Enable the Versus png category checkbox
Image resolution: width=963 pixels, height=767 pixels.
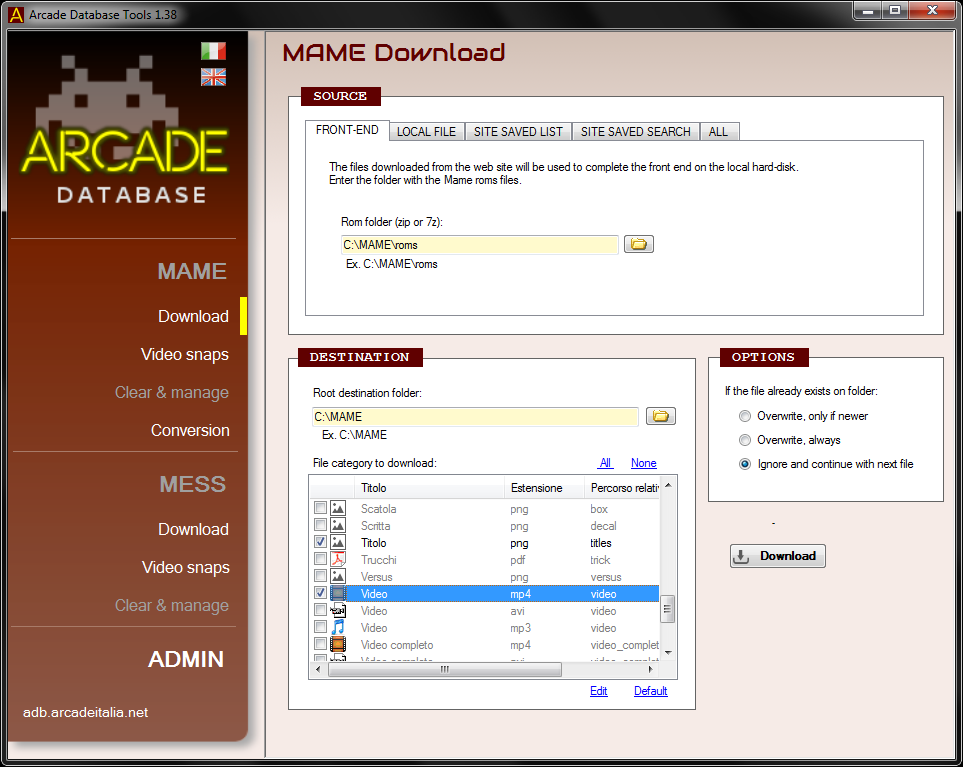point(320,577)
